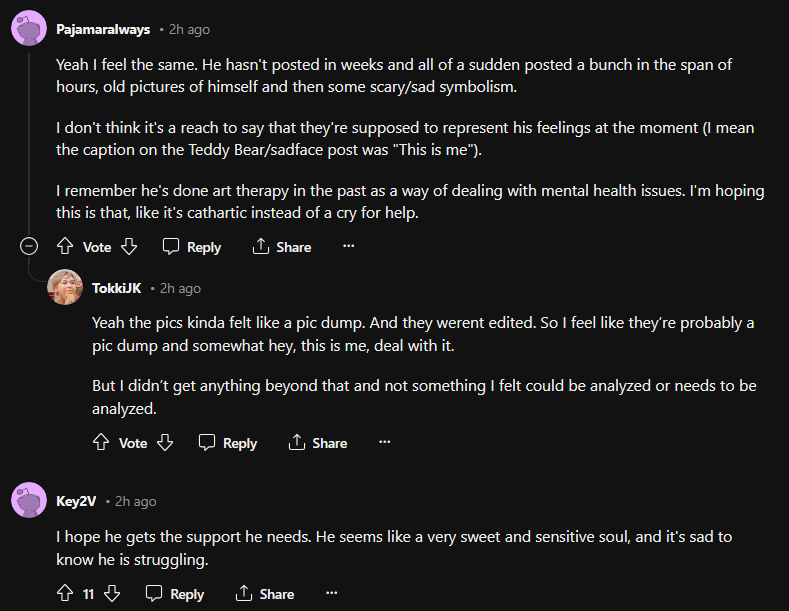Open Pajamaralways's avatar profile
789x611 pixels.
click(29, 30)
